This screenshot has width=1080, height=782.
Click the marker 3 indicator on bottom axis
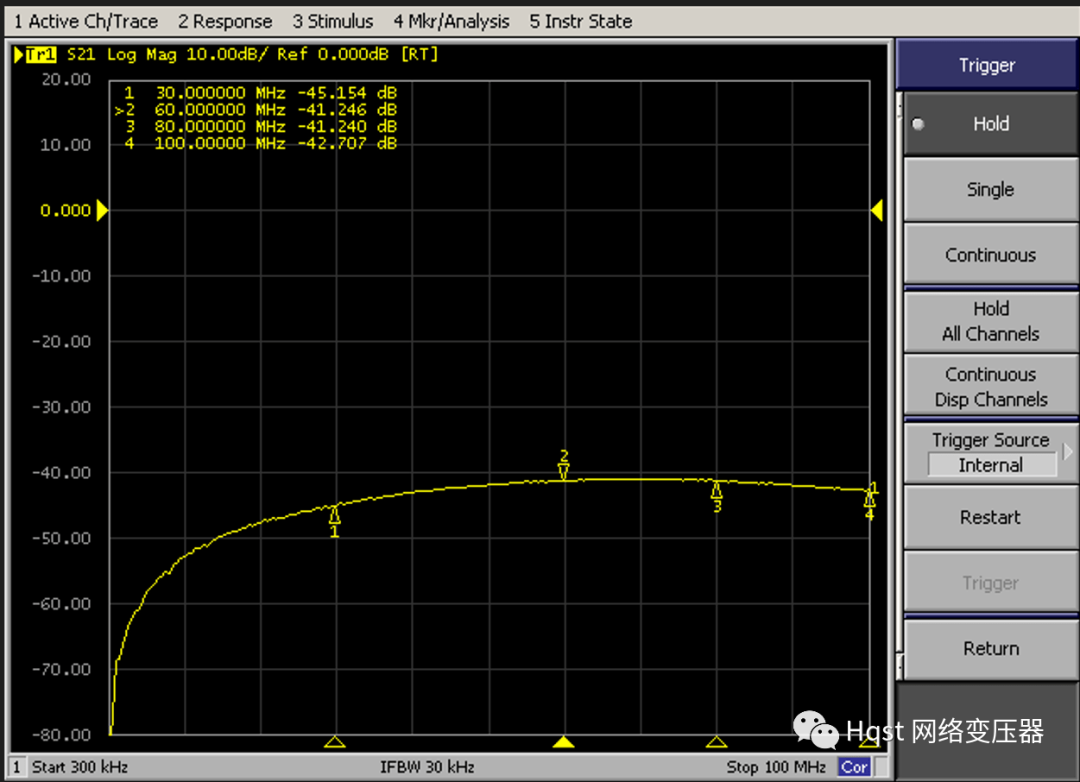point(716,742)
